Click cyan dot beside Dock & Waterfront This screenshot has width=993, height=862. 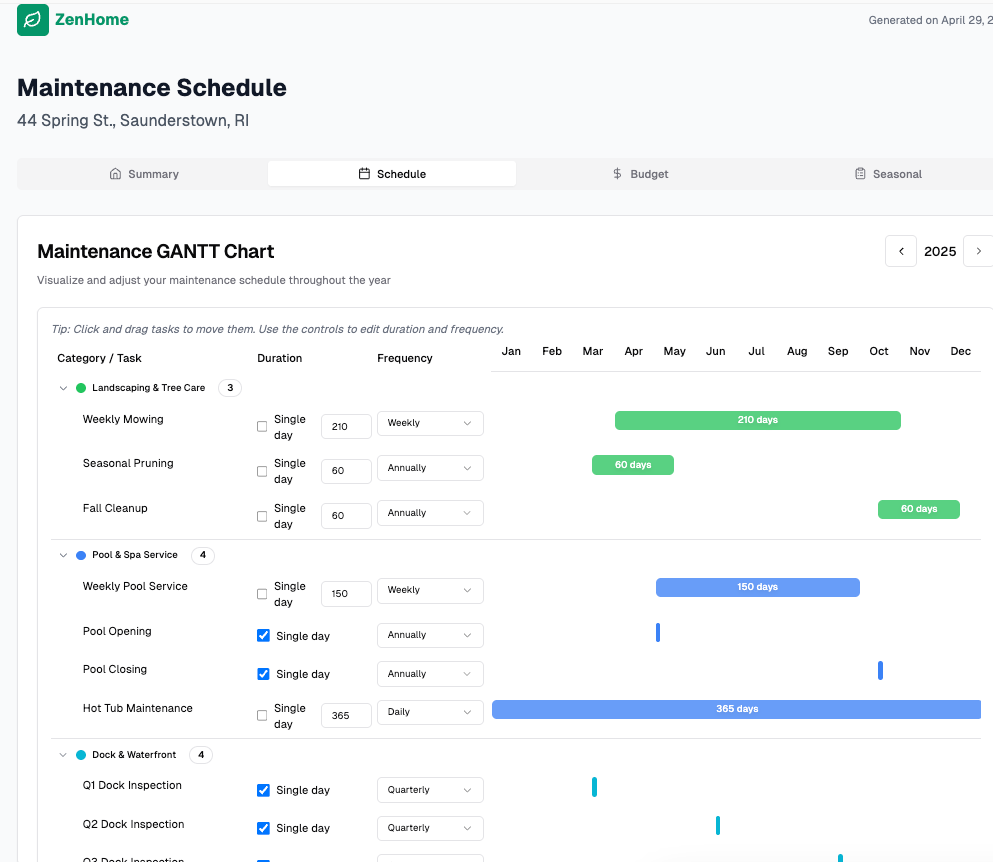point(81,755)
